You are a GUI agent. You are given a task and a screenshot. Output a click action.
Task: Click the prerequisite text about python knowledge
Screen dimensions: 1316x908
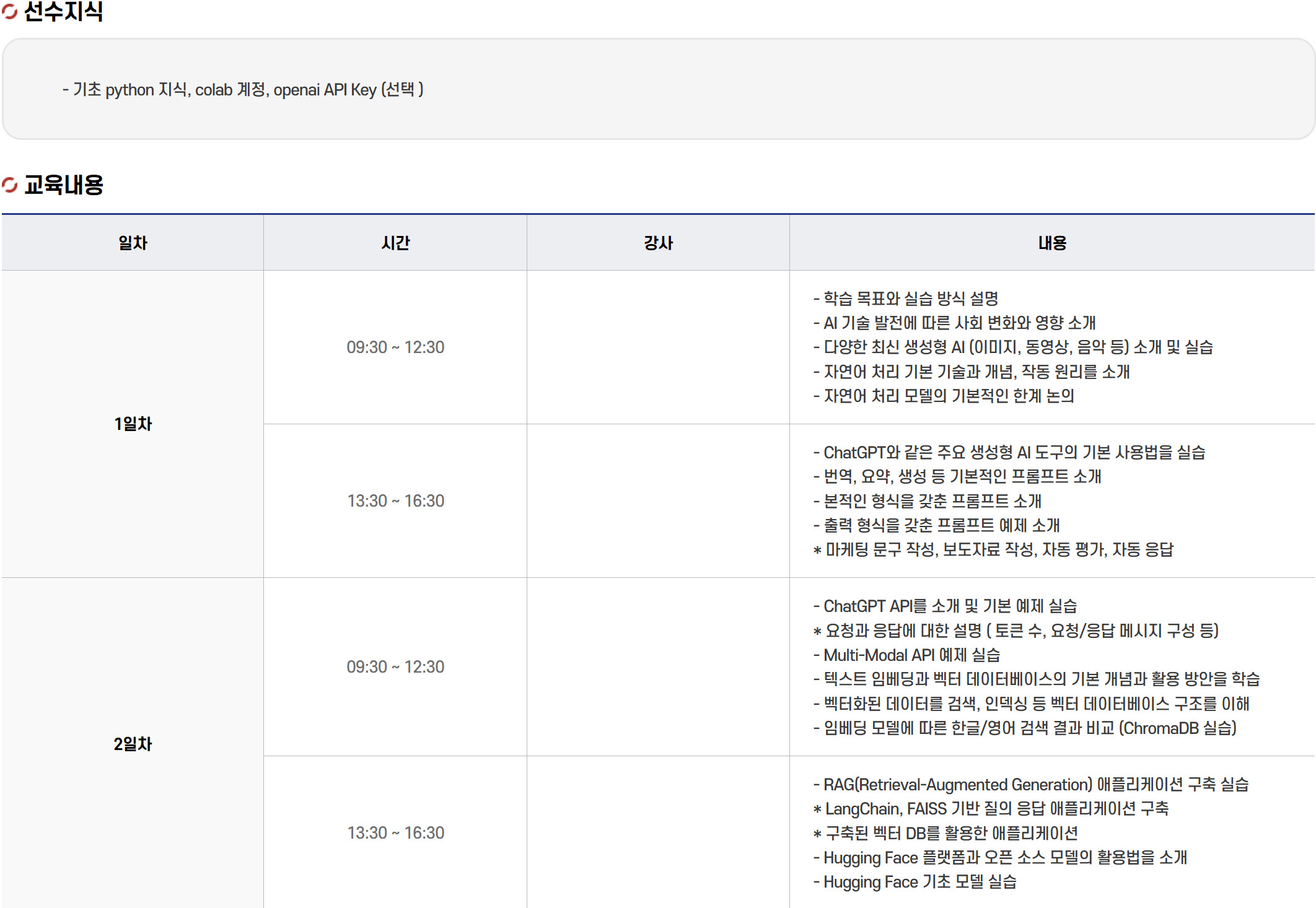243,90
